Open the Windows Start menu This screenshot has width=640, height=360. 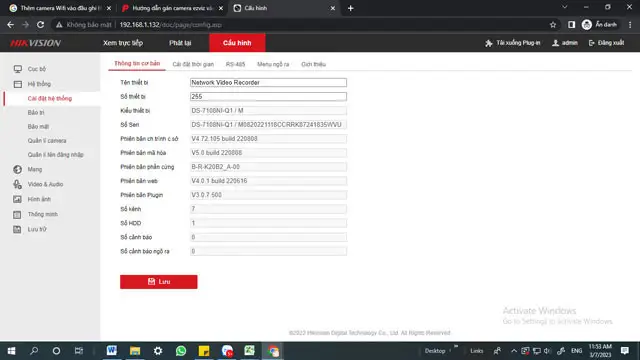[x=11, y=351]
